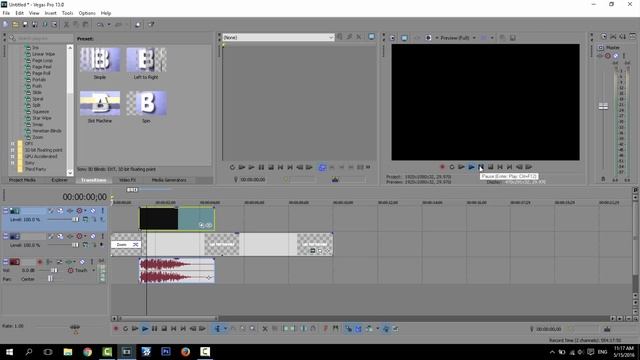Viewport: 640px width, 360px height.
Task: Click the Stop button under the video preview
Action: tap(491, 167)
